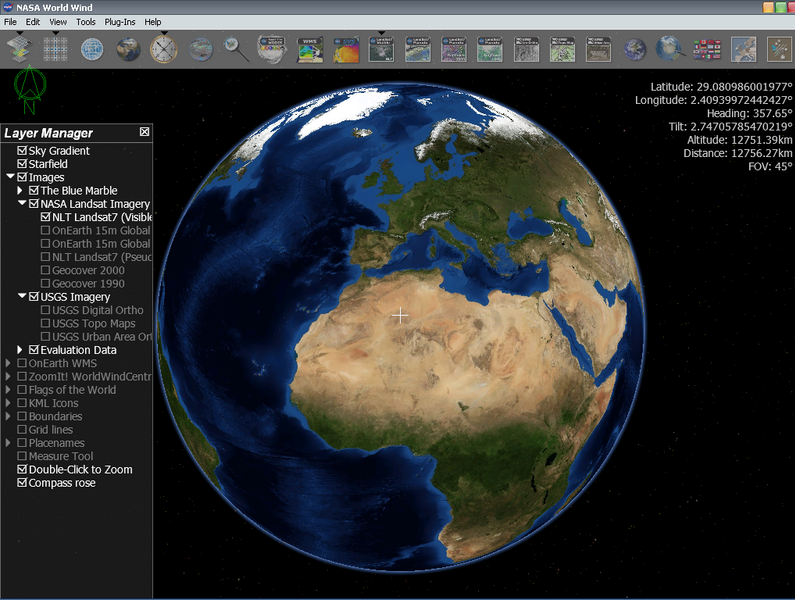Collapse the USGS Imagery group

[x=22, y=296]
